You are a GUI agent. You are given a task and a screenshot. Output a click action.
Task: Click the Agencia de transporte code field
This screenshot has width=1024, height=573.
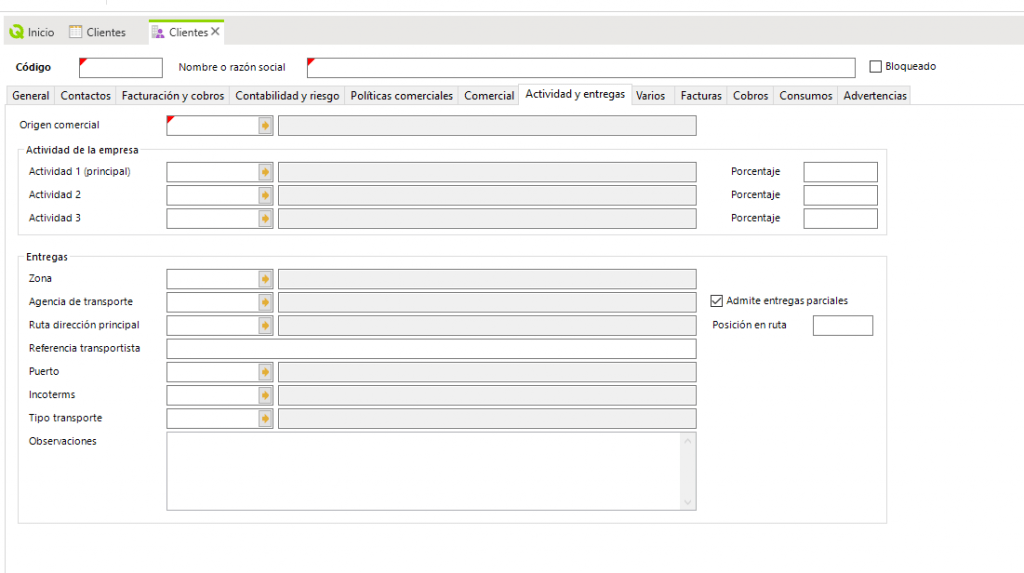point(213,303)
